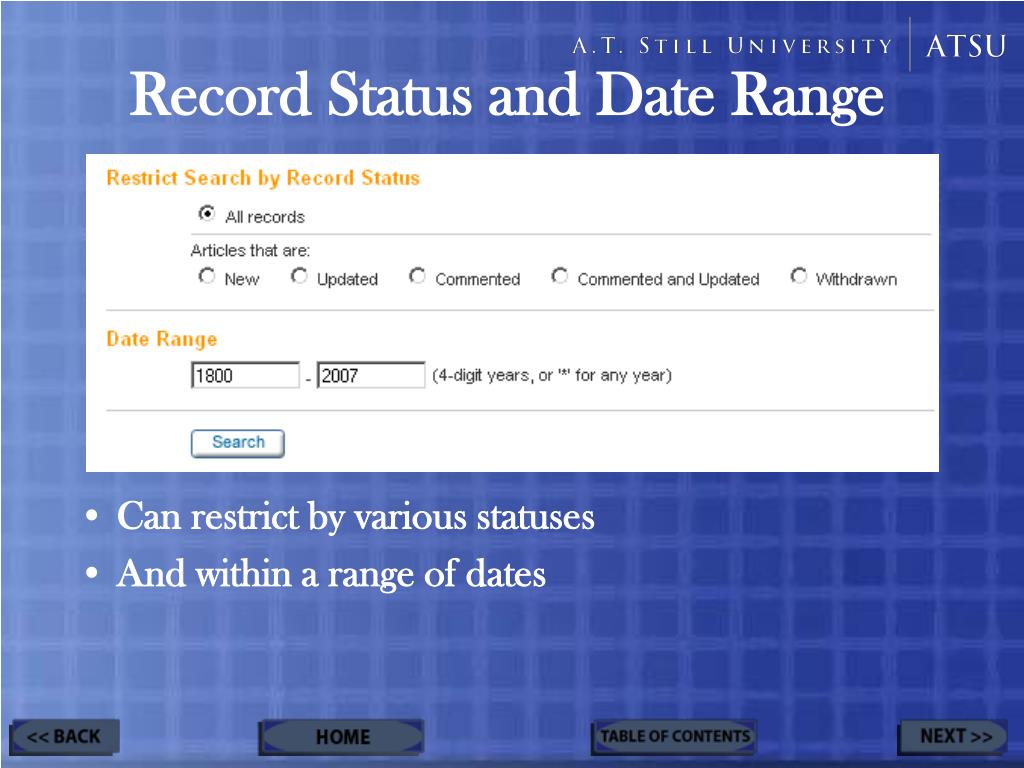Choose the Withdrawn radio button
The height and width of the screenshot is (768, 1024).
point(799,276)
